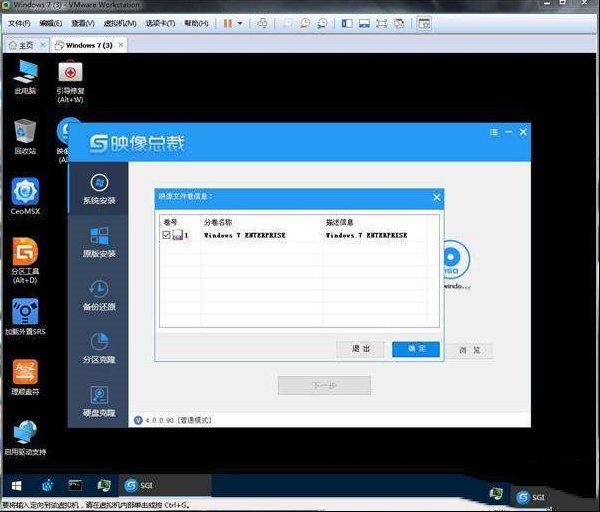This screenshot has height=512, width=600.
Task: Close the image volume info dialog
Action: point(436,197)
